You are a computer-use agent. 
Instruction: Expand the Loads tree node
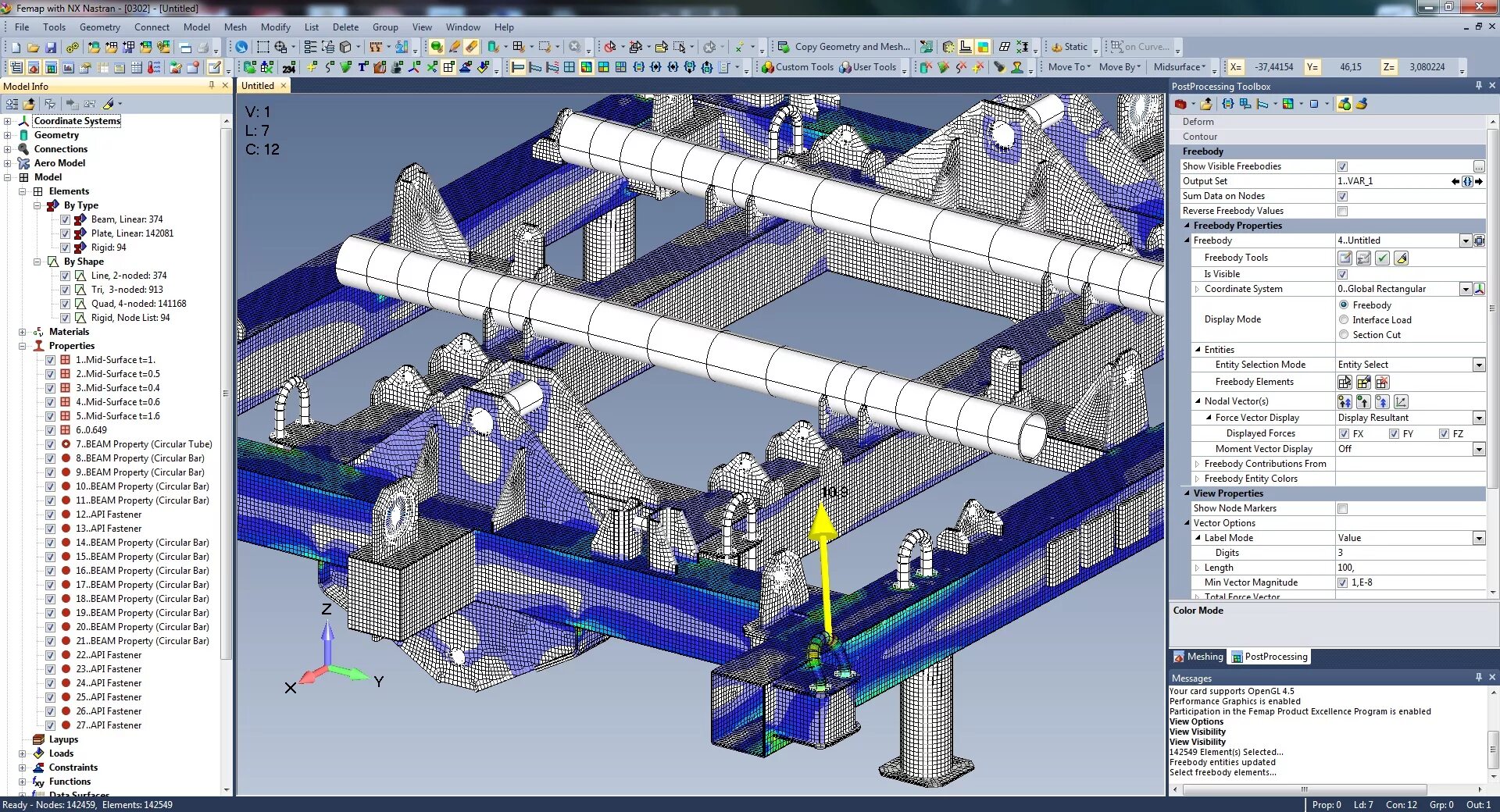[x=23, y=753]
